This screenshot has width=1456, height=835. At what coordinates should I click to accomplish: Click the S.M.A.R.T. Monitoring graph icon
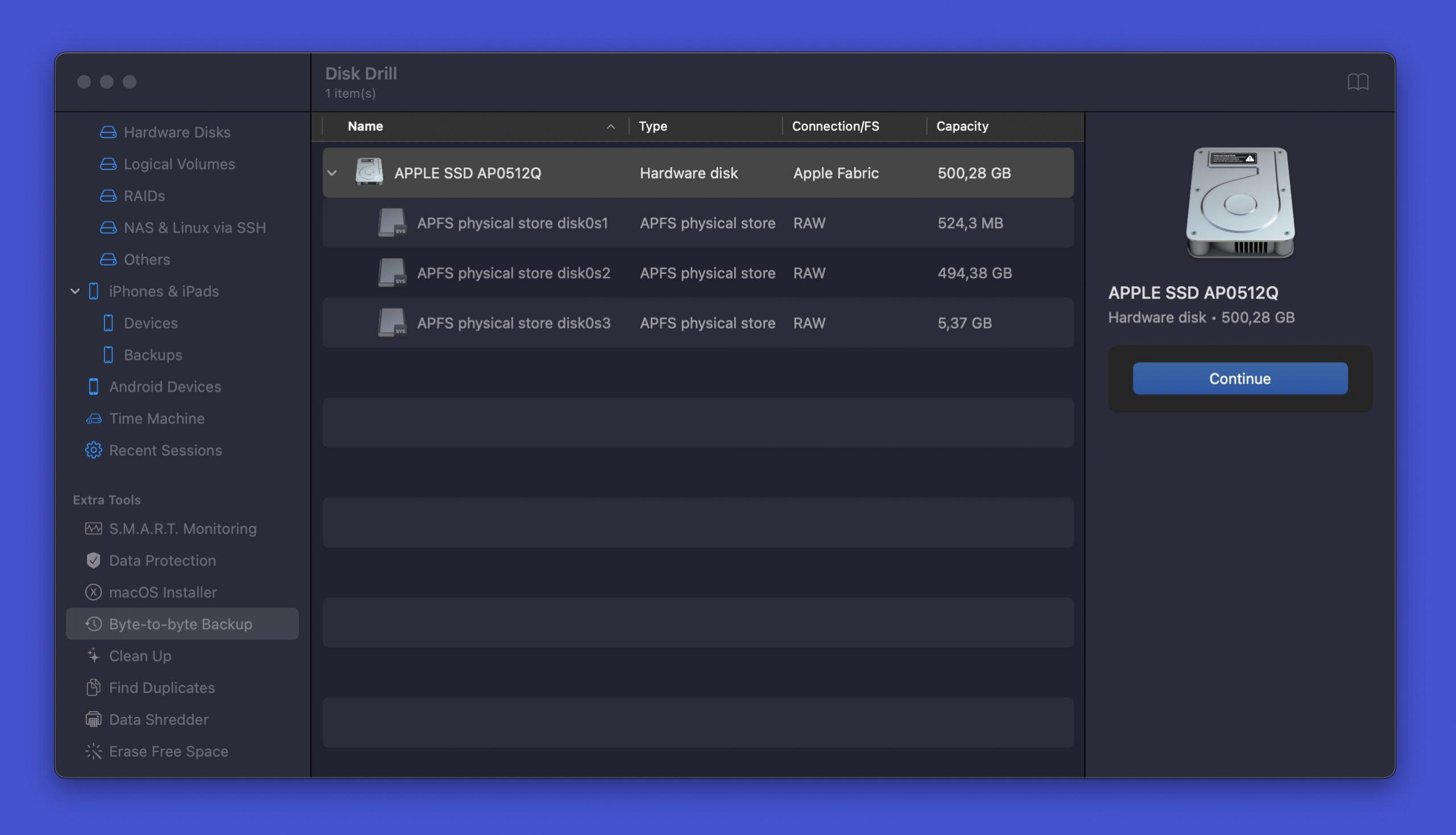[93, 529]
